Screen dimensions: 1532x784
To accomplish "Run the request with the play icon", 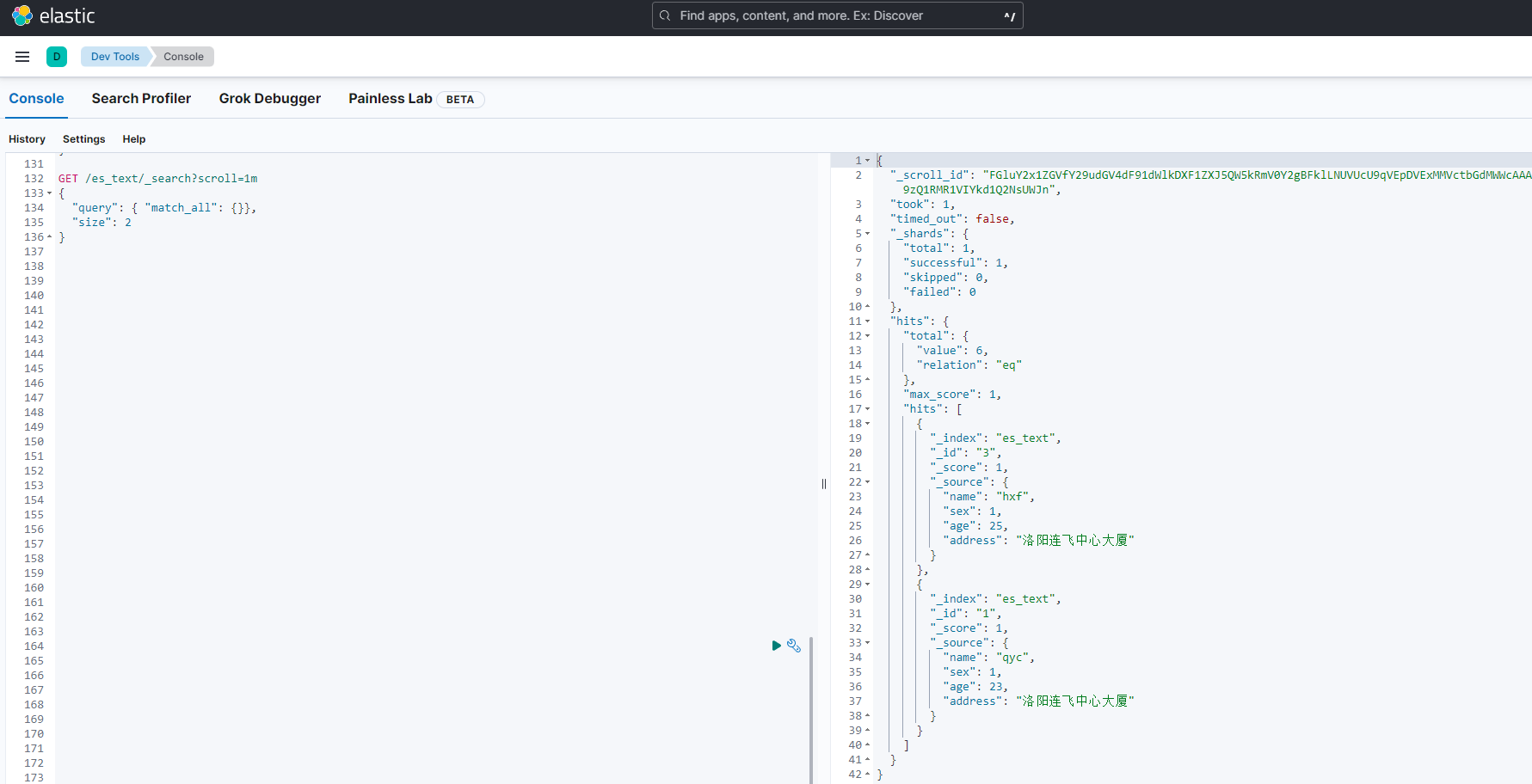I will 776,646.
